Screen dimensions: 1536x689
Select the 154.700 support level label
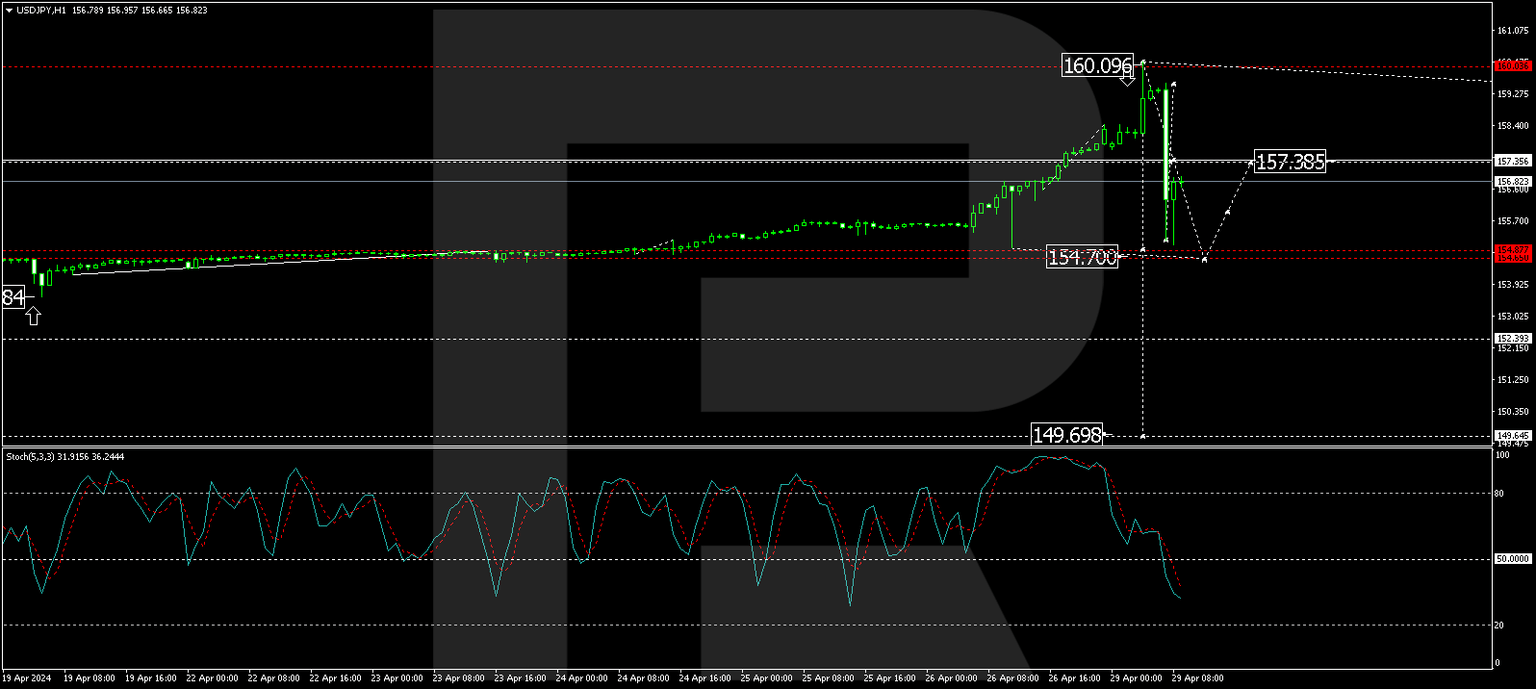[x=1083, y=257]
